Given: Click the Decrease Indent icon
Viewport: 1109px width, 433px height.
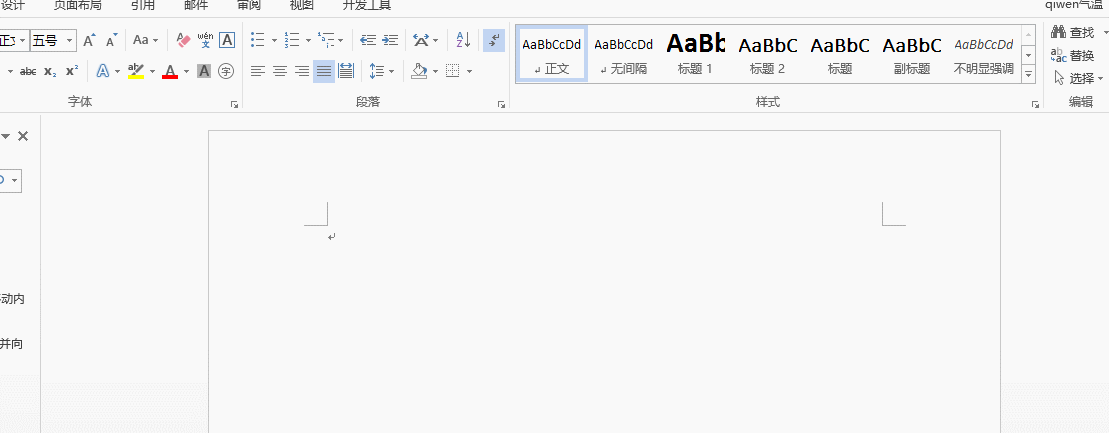Looking at the screenshot, I should point(368,40).
